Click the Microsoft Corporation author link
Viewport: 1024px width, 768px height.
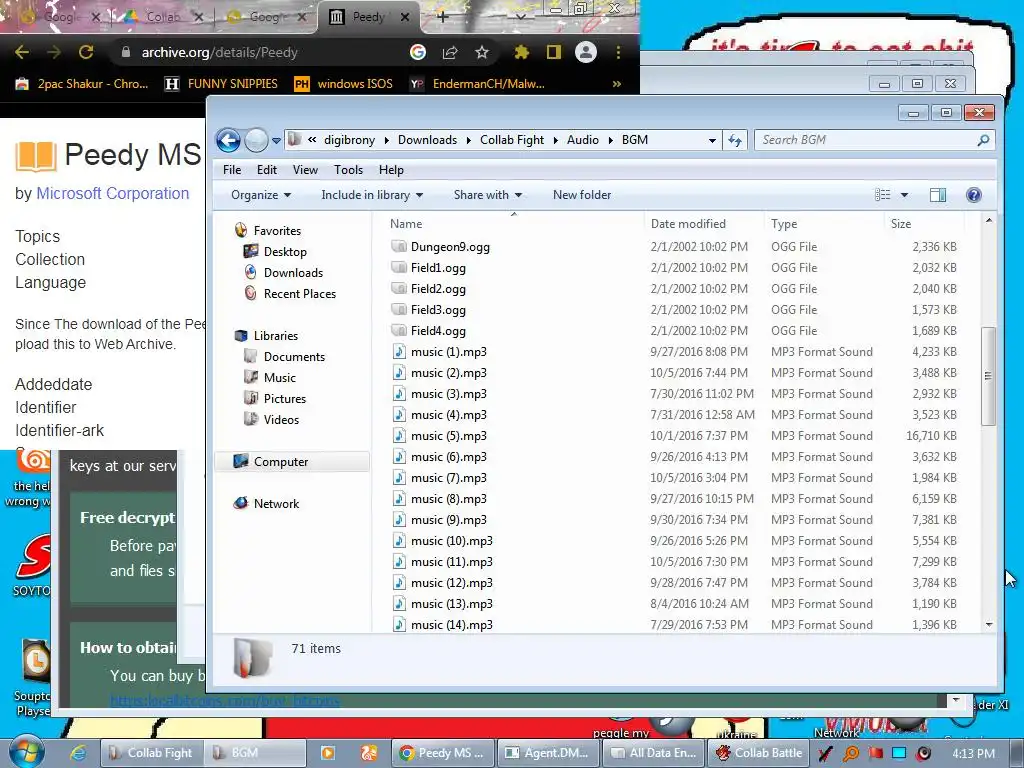pyautogui.click(x=112, y=193)
